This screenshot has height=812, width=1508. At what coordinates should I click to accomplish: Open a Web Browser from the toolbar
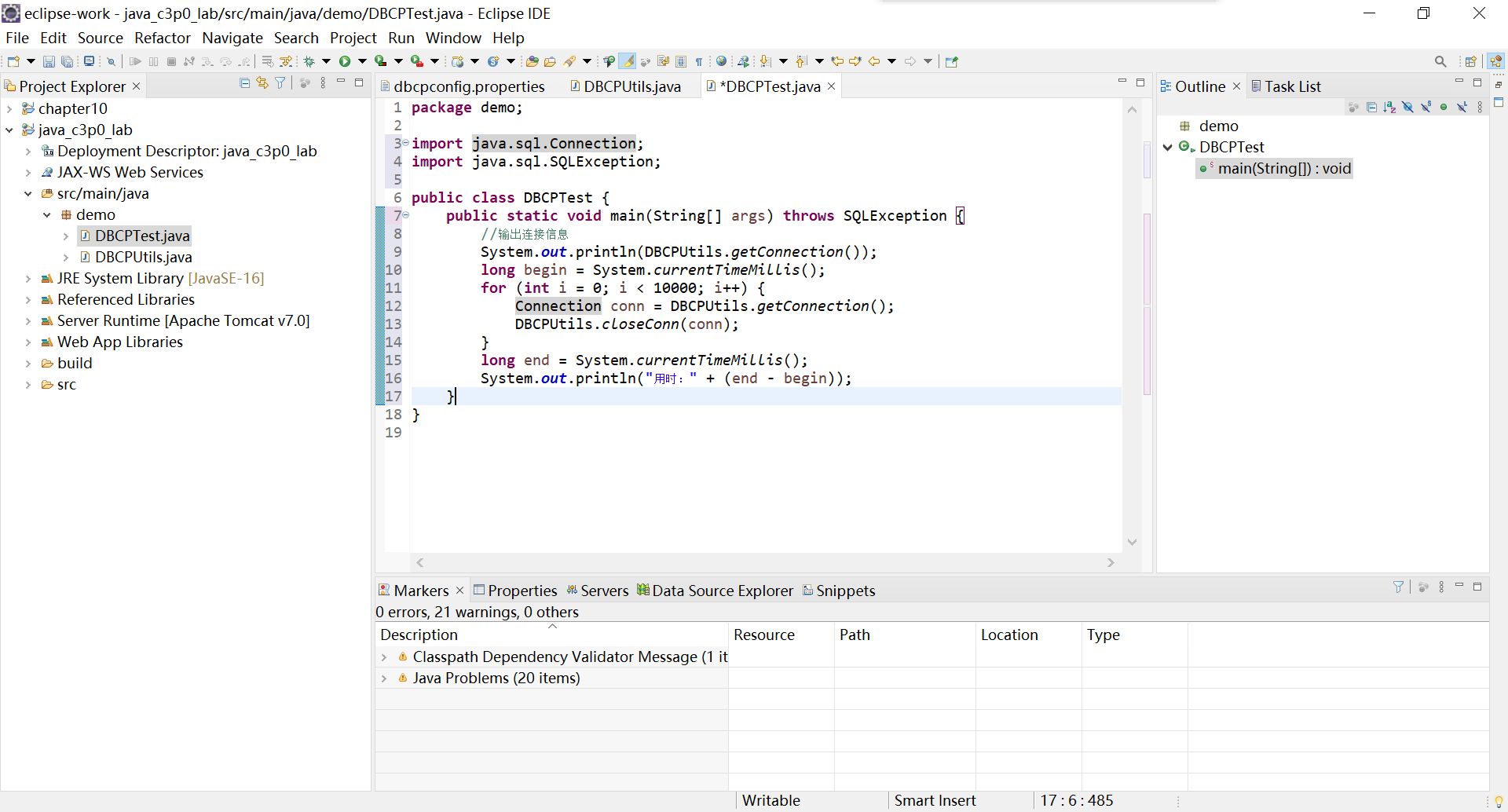[x=721, y=61]
